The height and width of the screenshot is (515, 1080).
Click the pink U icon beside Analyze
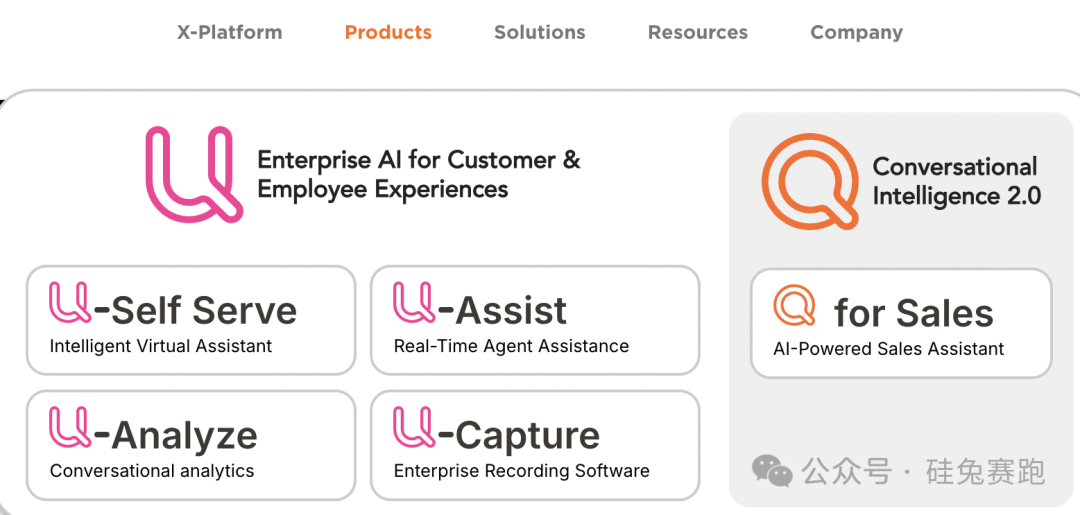pos(70,428)
